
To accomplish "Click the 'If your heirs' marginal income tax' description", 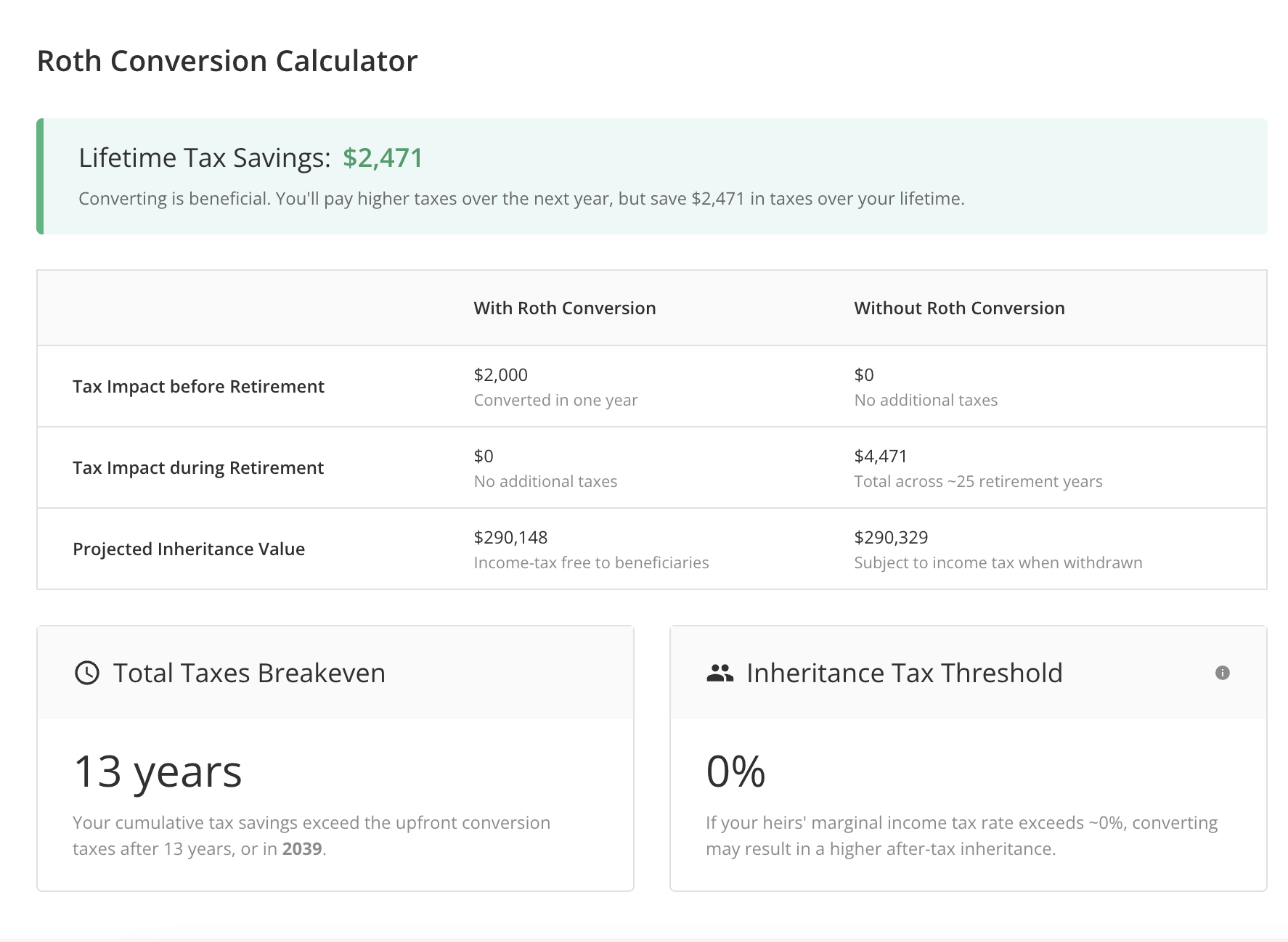I will [x=962, y=835].
